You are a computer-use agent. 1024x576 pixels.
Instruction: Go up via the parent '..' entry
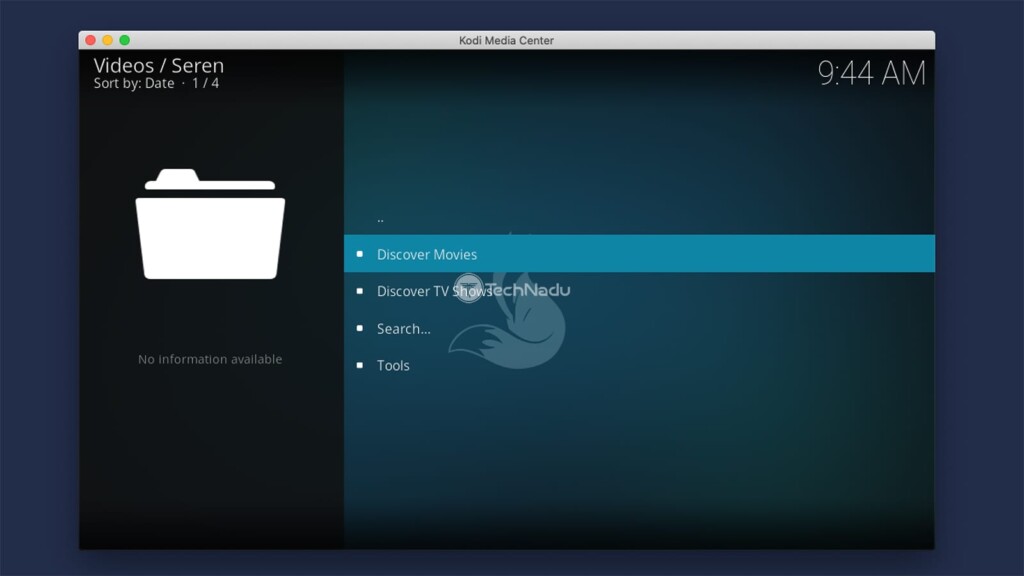[639, 217]
